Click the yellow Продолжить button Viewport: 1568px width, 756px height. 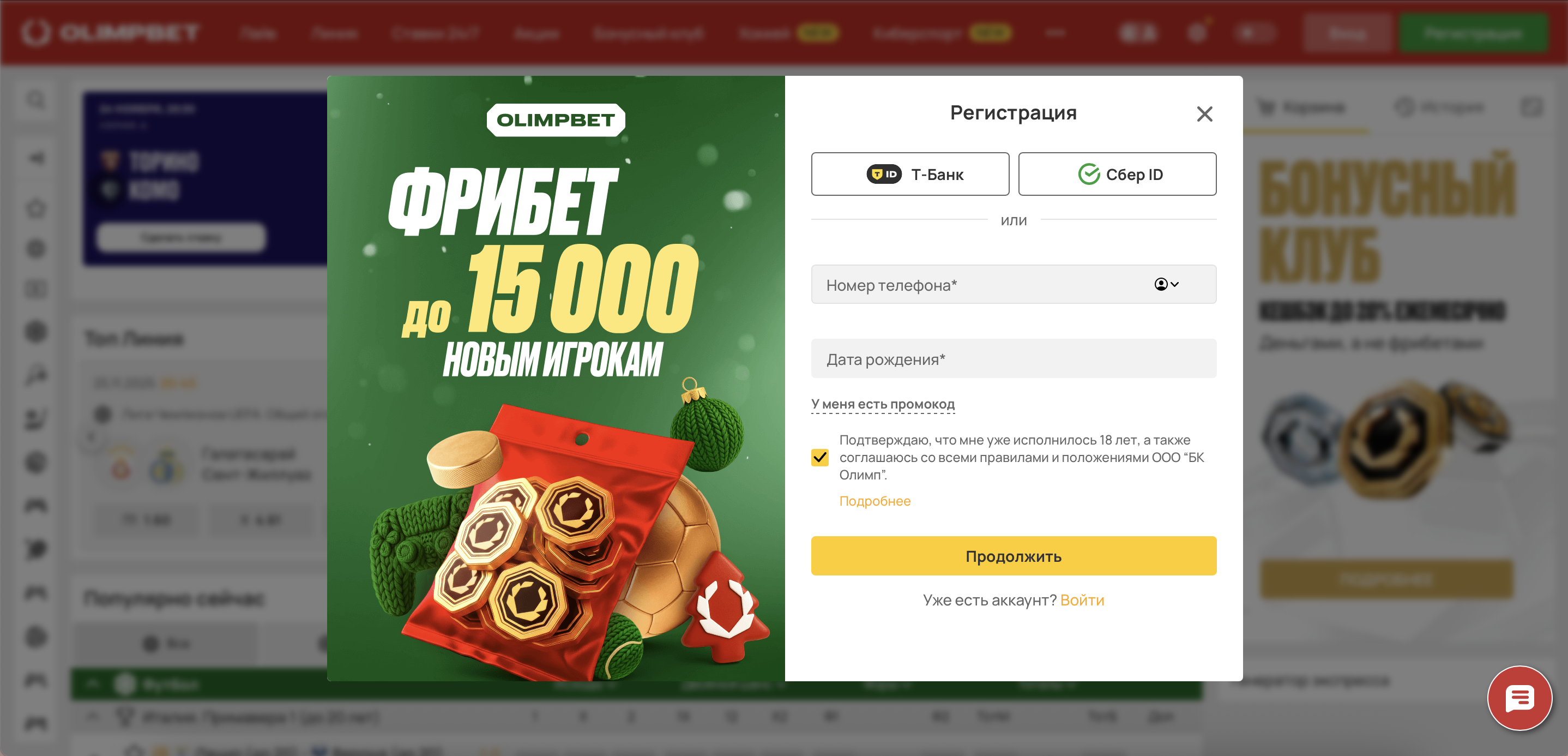coord(1014,556)
